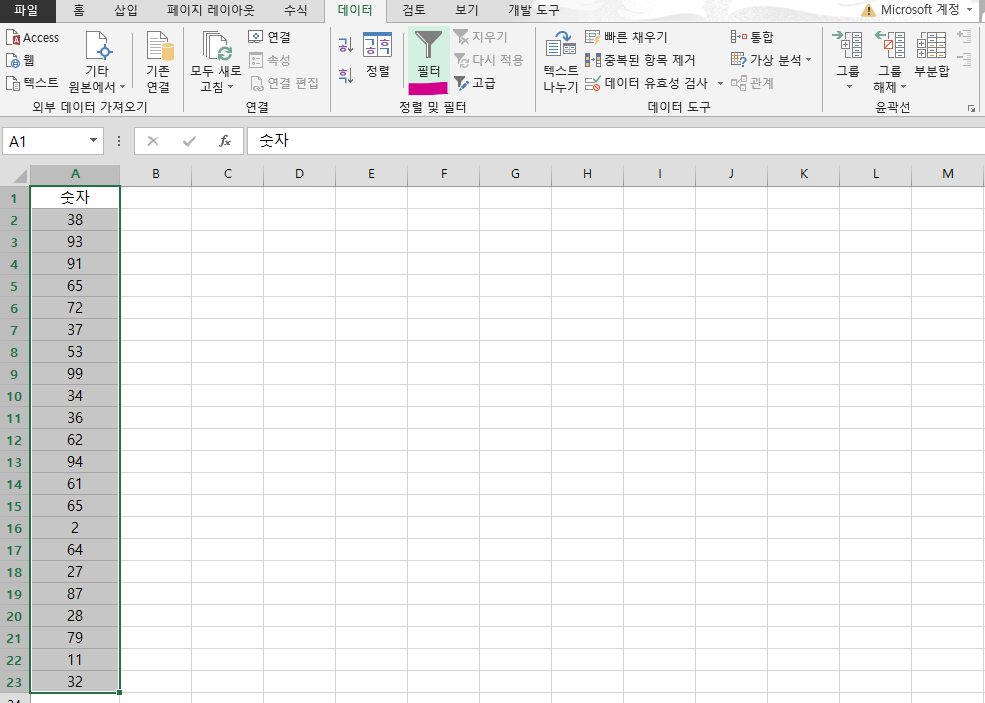Switch to the 홈 (Home) tab

[x=79, y=10]
